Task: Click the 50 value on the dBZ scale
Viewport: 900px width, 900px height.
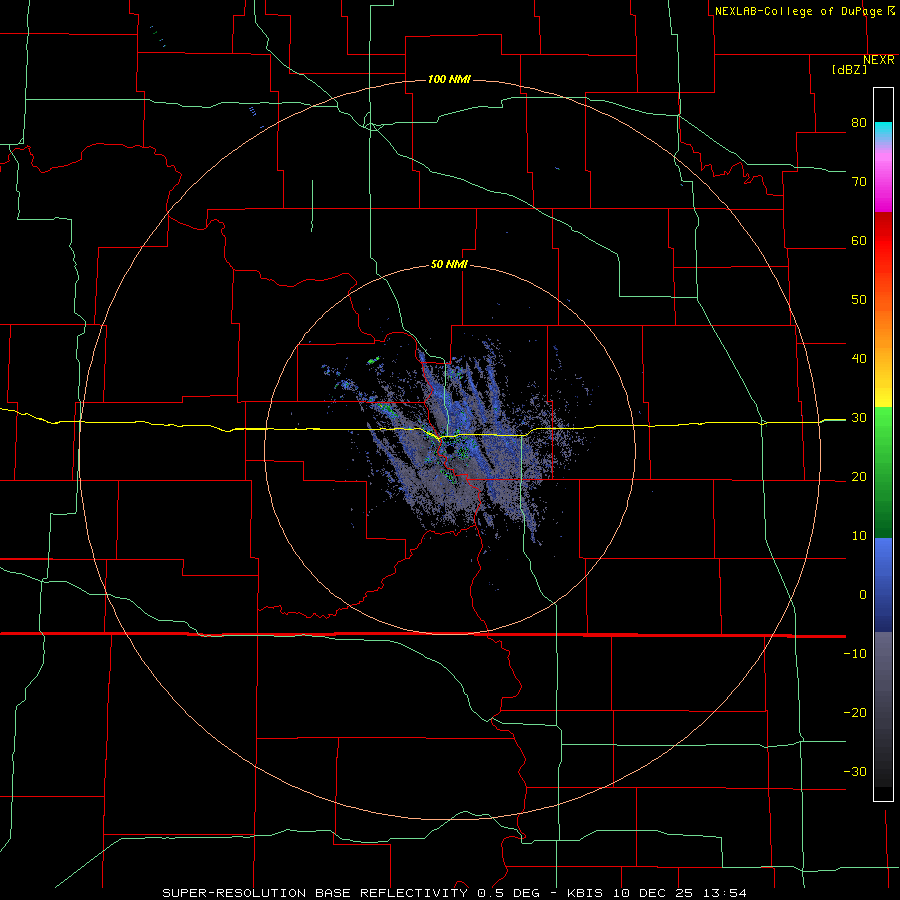Action: 859,300
